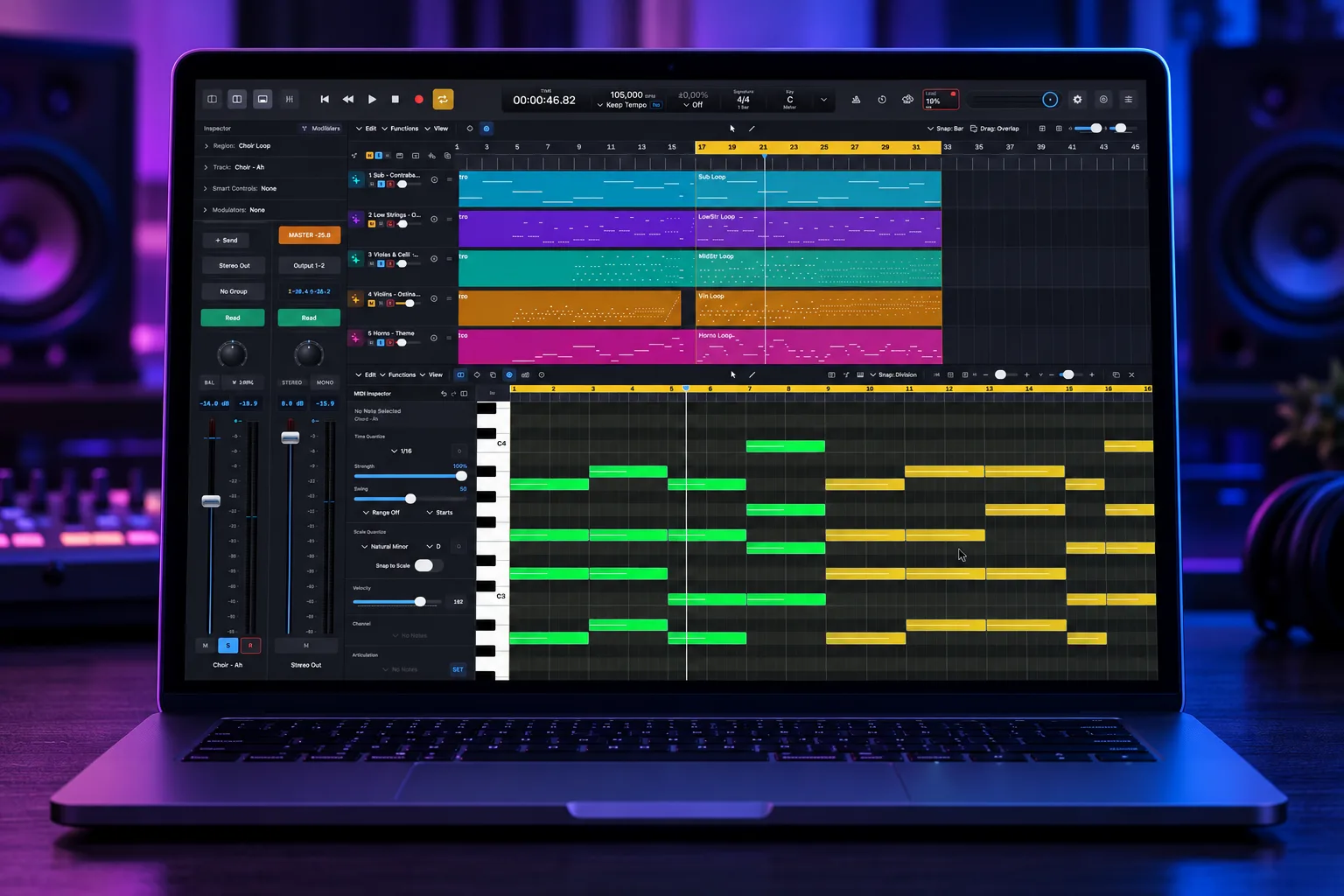Expand the Modulators: None section
The image size is (1344, 896).
pos(234,210)
